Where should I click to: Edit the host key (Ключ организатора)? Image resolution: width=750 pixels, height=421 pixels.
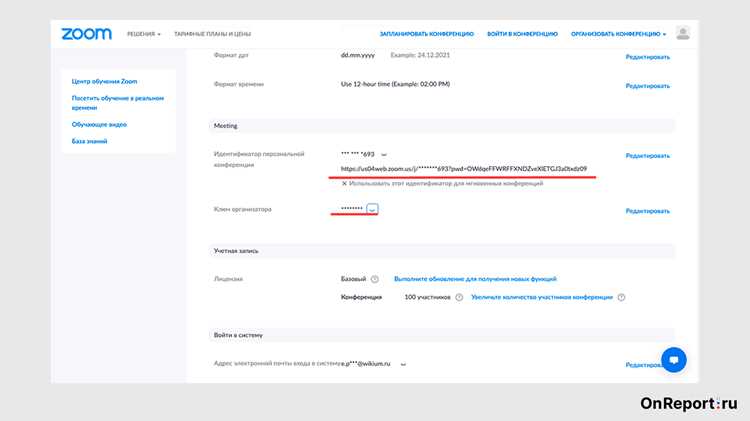click(x=648, y=211)
